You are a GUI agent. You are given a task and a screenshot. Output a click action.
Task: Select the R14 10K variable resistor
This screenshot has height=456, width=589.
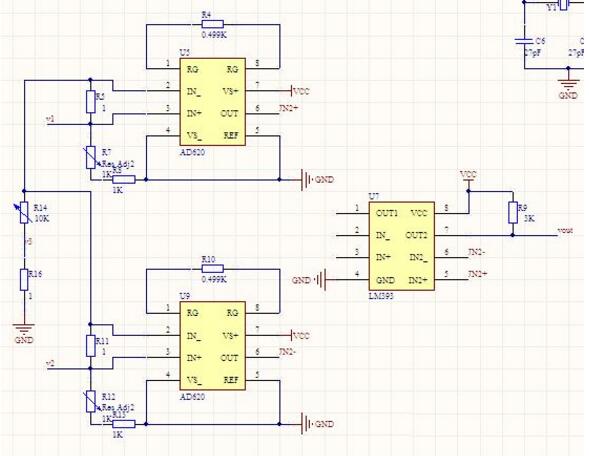pos(24,213)
